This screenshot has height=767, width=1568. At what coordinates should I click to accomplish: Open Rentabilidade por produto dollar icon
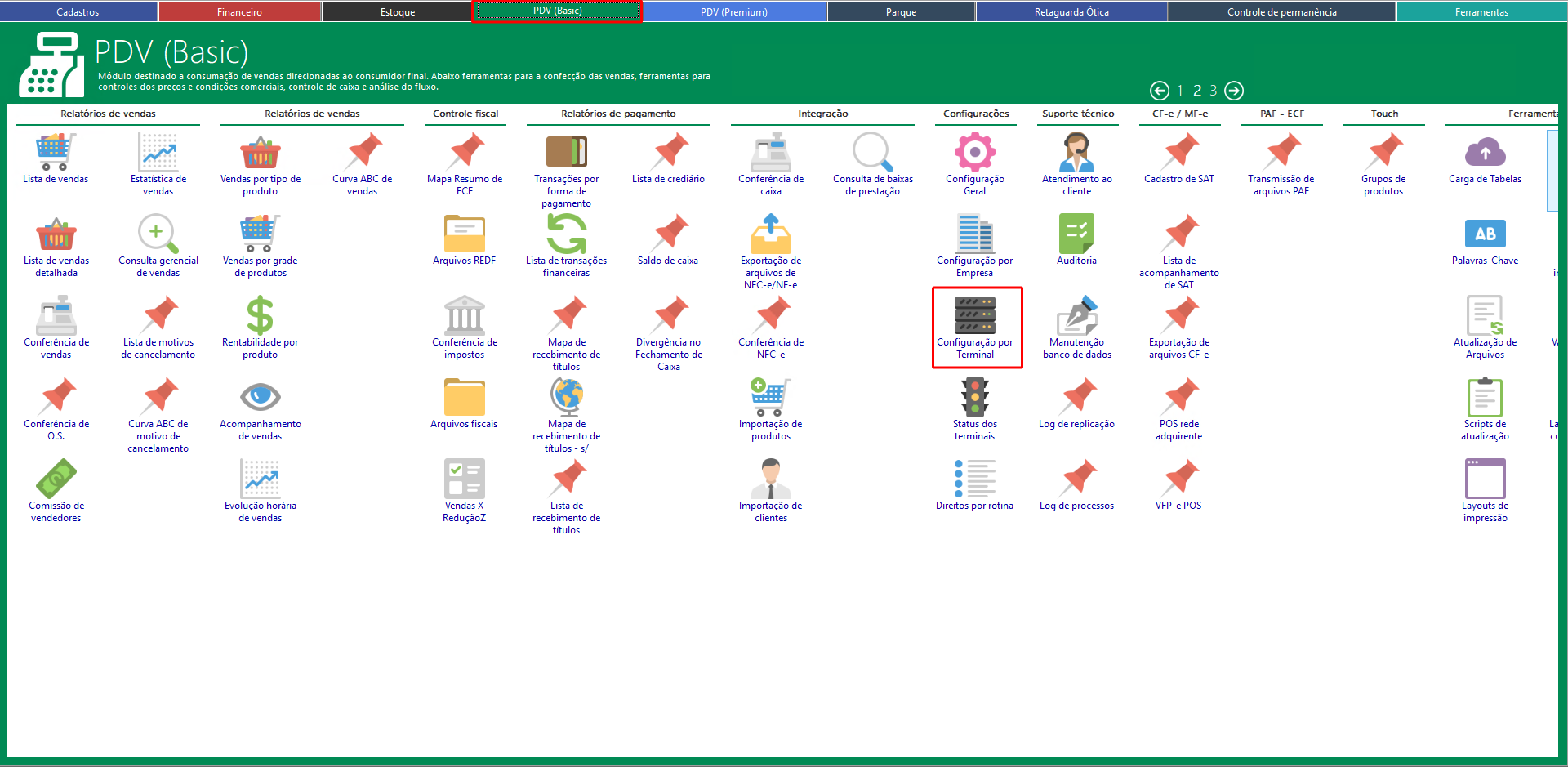click(260, 316)
